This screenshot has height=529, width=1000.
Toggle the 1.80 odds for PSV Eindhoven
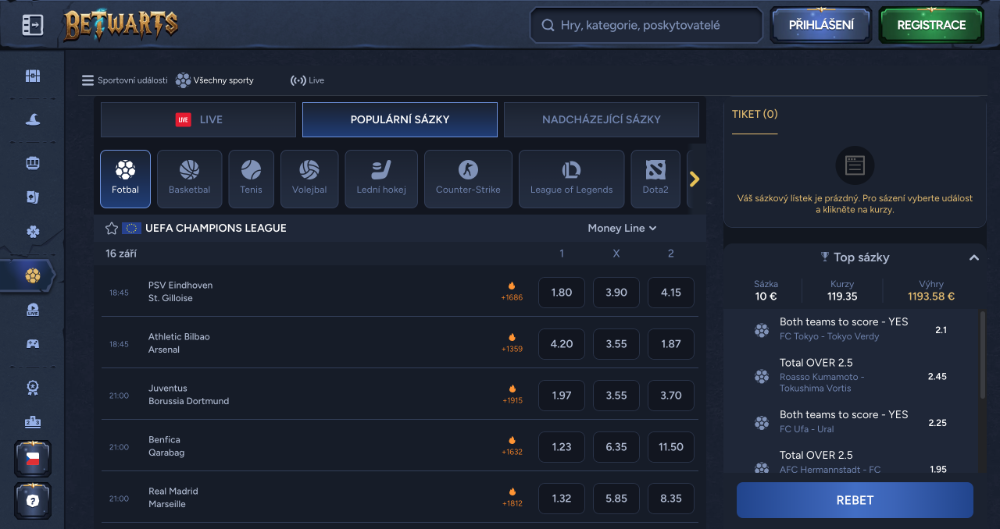pyautogui.click(x=561, y=292)
